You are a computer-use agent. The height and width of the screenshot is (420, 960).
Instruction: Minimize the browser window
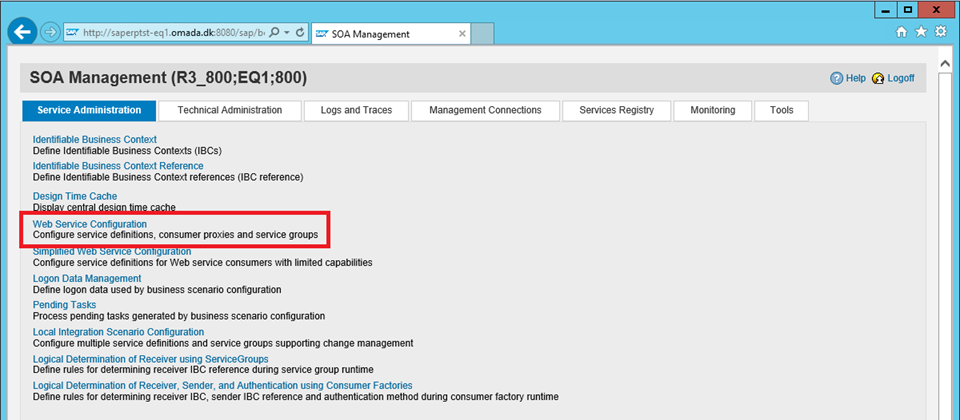coord(886,10)
